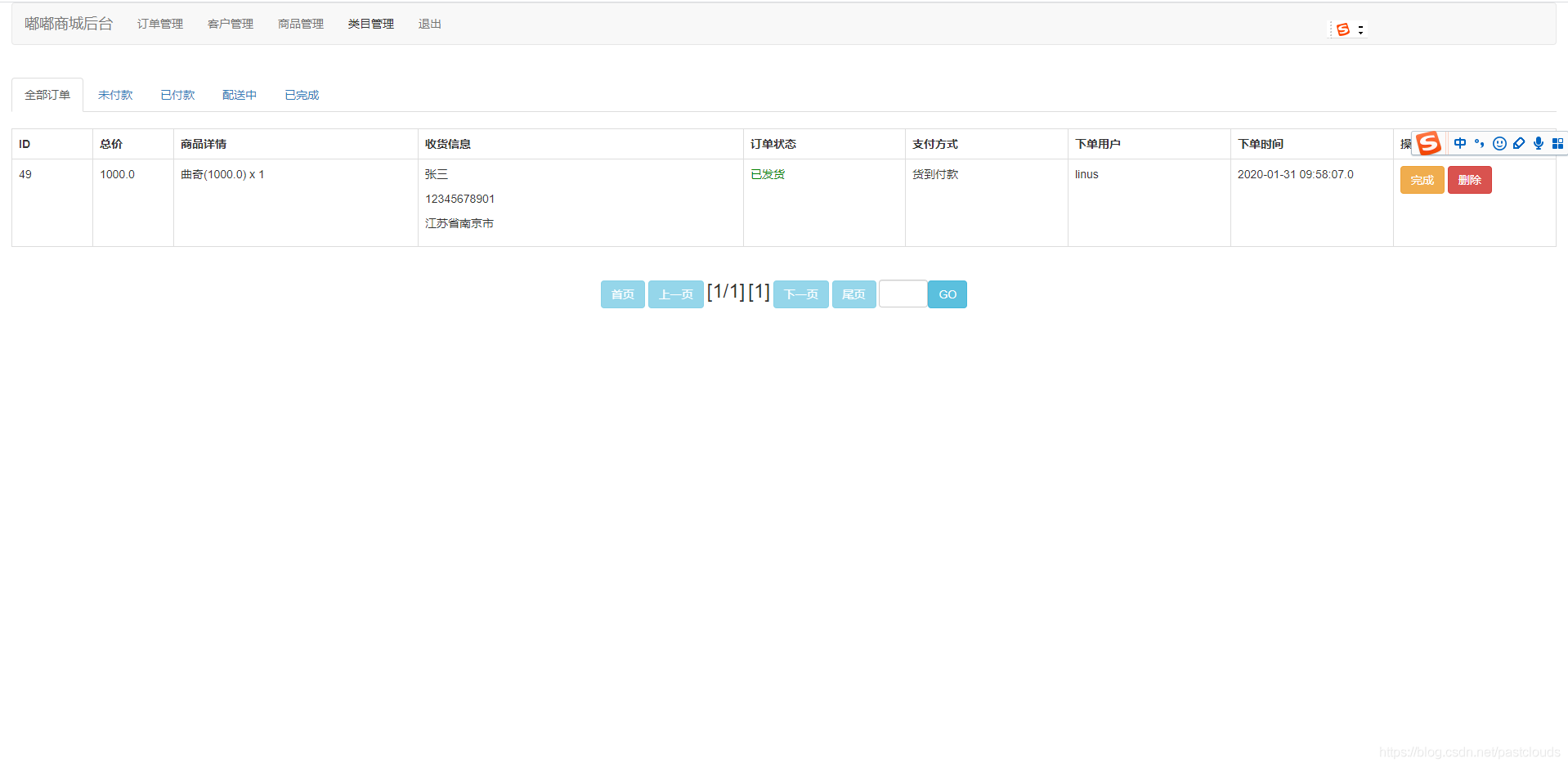The width and height of the screenshot is (1568, 767).
Task: Focus the page number input box
Action: [903, 294]
